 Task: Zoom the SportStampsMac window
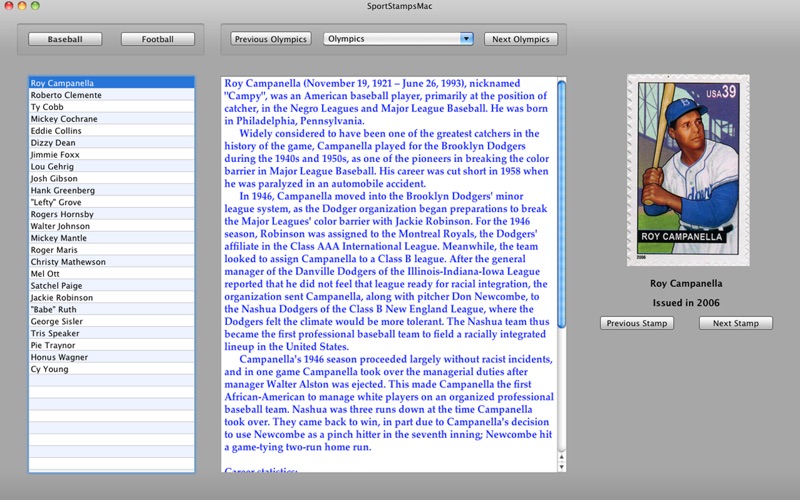[x=35, y=6]
